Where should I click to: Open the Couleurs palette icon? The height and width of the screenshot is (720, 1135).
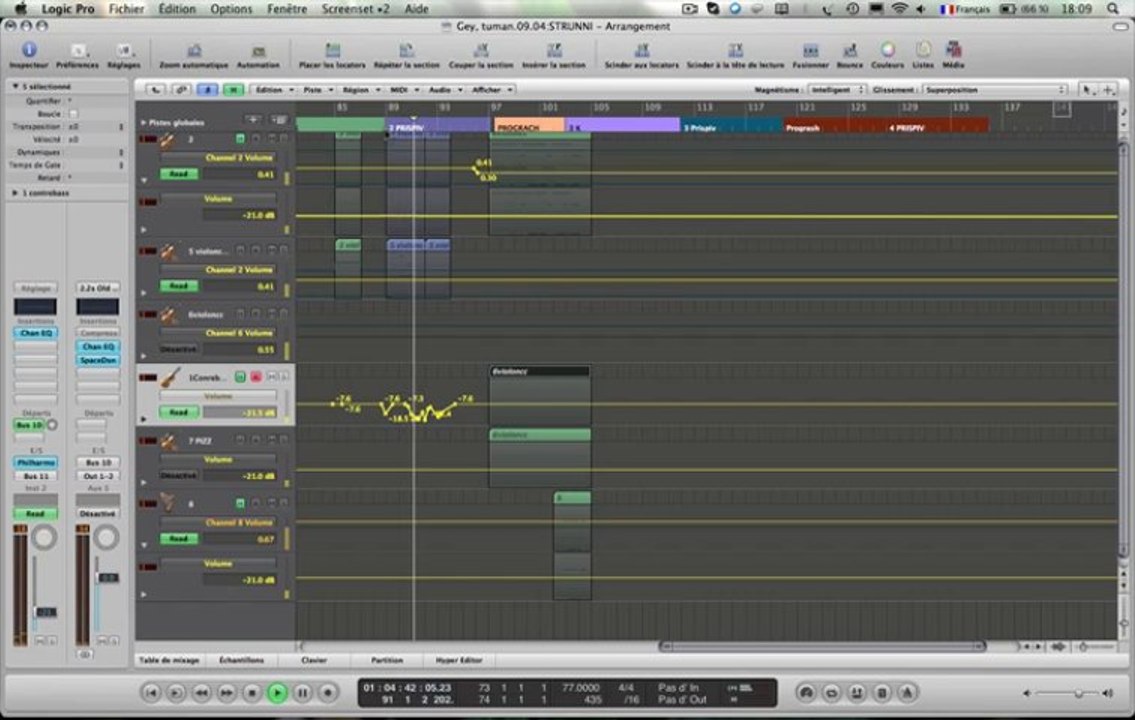[x=887, y=50]
